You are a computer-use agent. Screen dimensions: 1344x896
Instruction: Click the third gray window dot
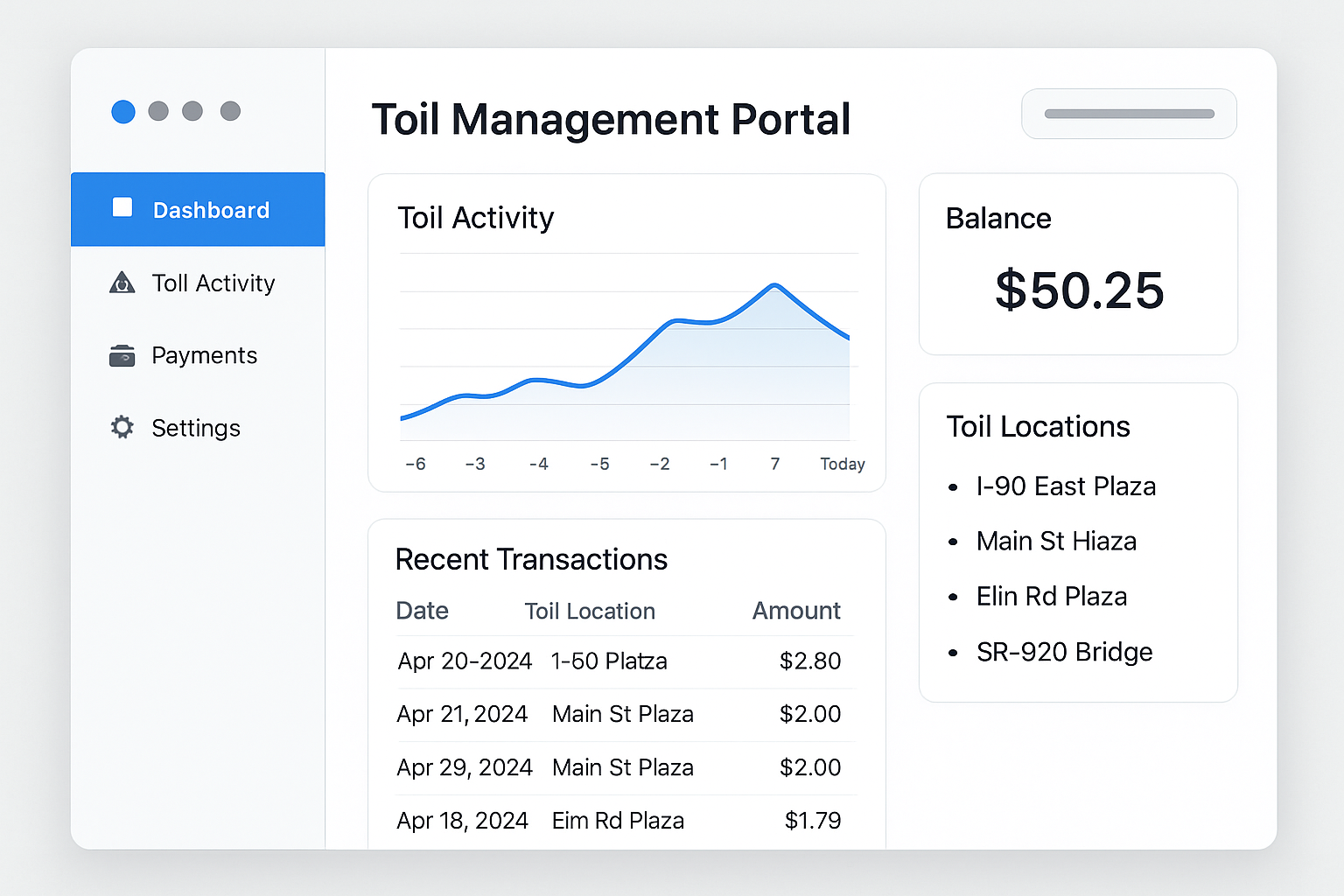coord(193,111)
